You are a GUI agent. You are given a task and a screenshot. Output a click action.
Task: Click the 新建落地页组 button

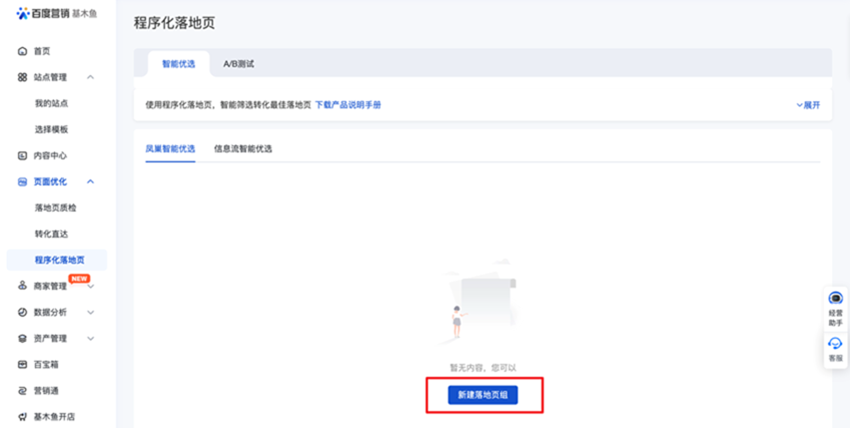pos(483,395)
